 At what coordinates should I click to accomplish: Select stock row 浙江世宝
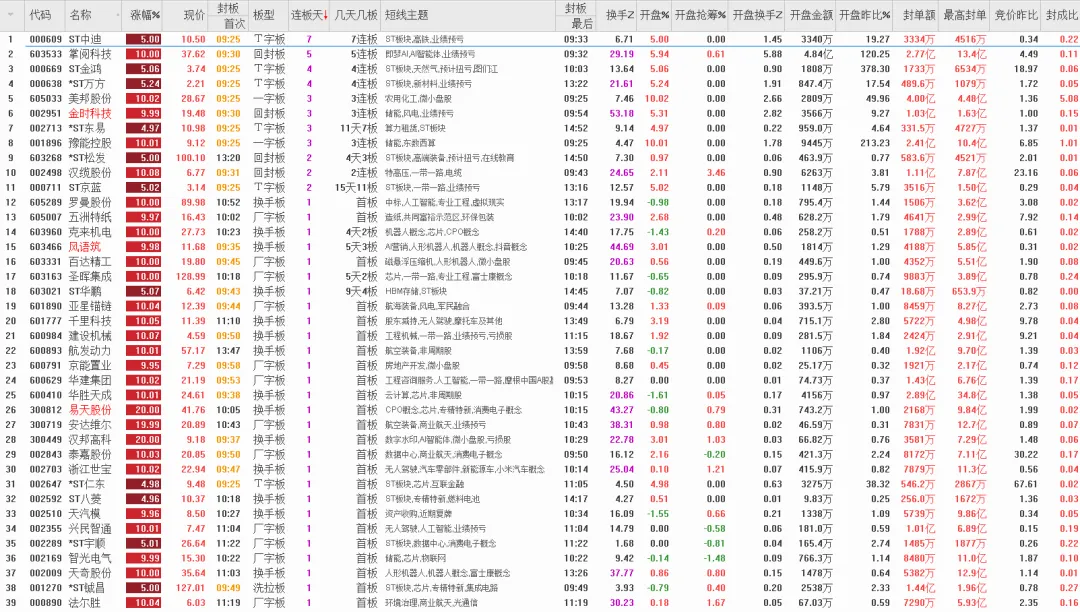[540, 469]
